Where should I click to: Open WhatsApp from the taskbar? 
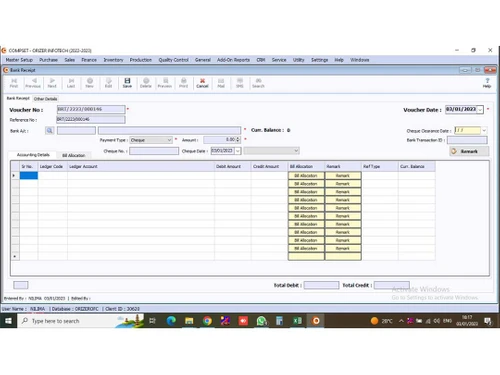261,321
